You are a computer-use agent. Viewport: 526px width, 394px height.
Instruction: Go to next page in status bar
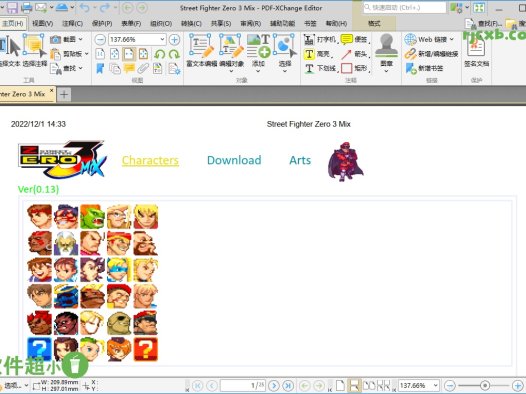[274, 386]
